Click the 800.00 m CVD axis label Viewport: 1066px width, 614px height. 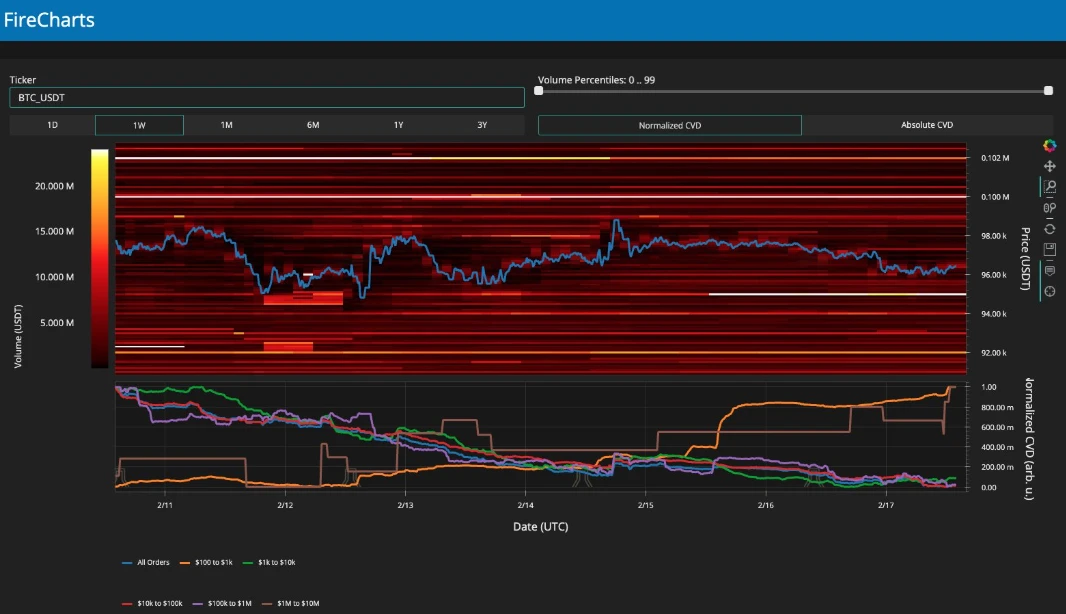click(x=997, y=407)
